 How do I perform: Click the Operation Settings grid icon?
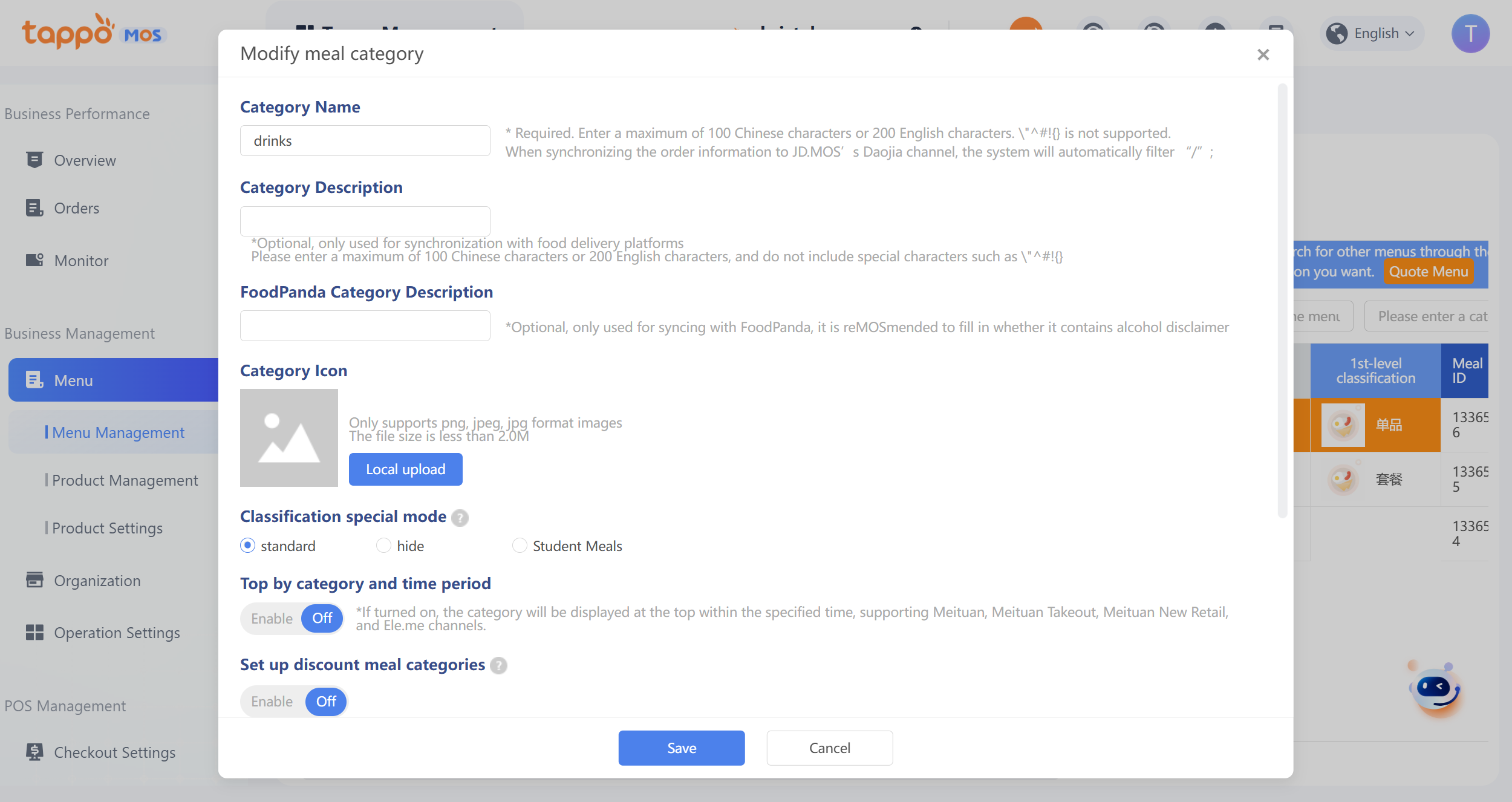(x=34, y=632)
